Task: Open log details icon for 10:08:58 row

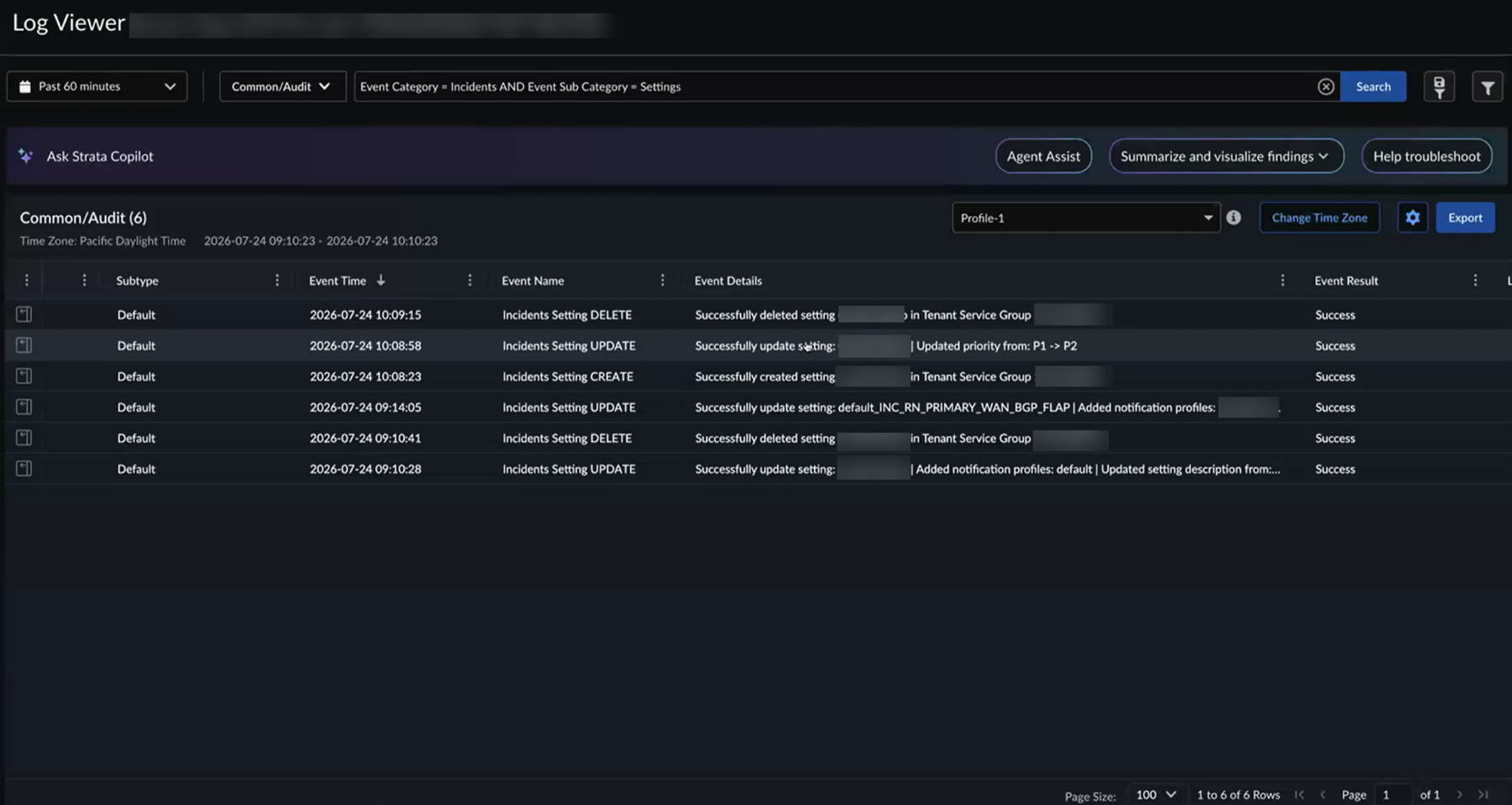Action: coord(24,345)
